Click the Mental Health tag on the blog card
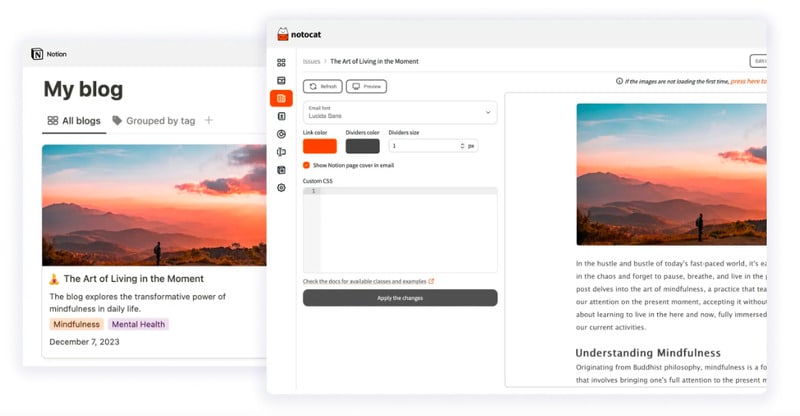Screen dimensions: 800x416 point(138,324)
